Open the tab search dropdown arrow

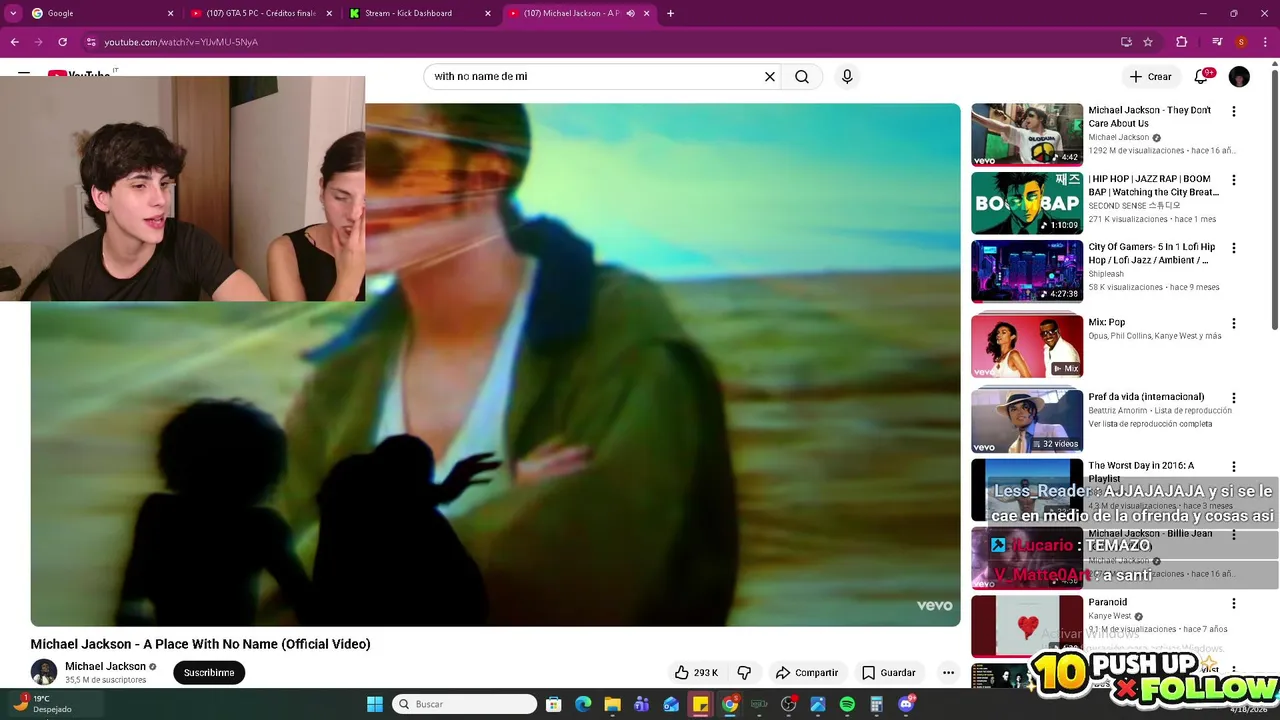click(x=13, y=13)
